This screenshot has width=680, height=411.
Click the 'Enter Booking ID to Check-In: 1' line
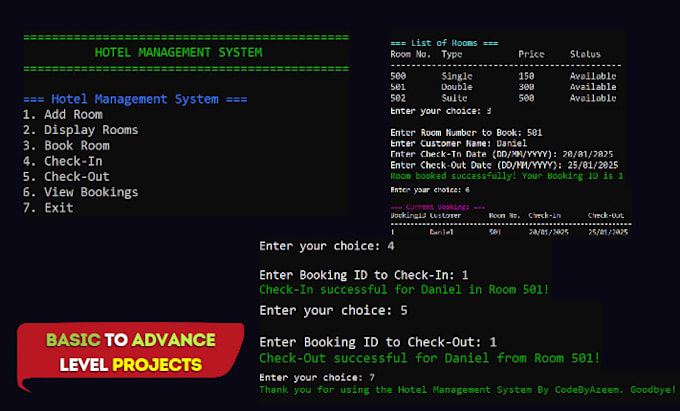tap(364, 275)
